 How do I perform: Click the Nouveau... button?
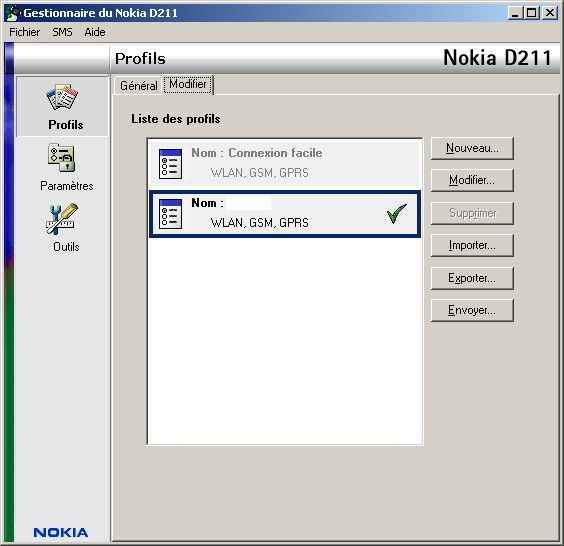click(x=472, y=148)
